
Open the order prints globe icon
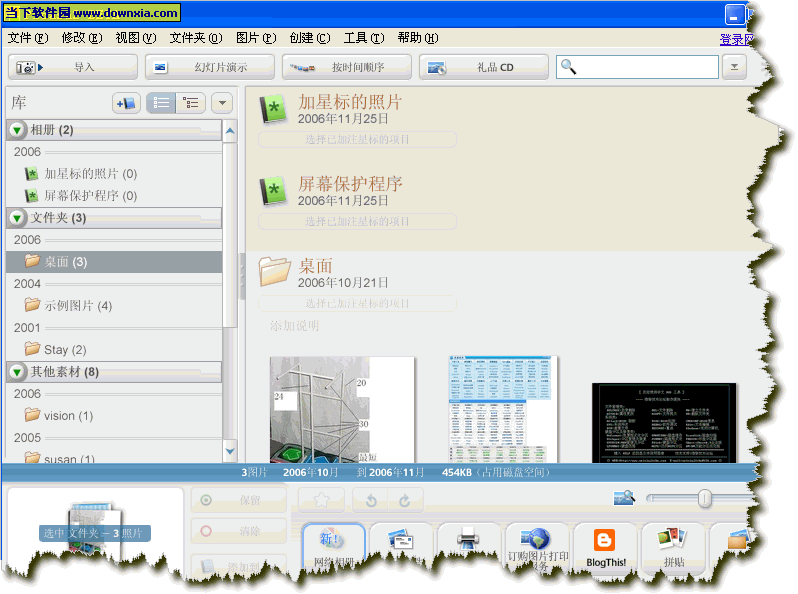(x=538, y=541)
